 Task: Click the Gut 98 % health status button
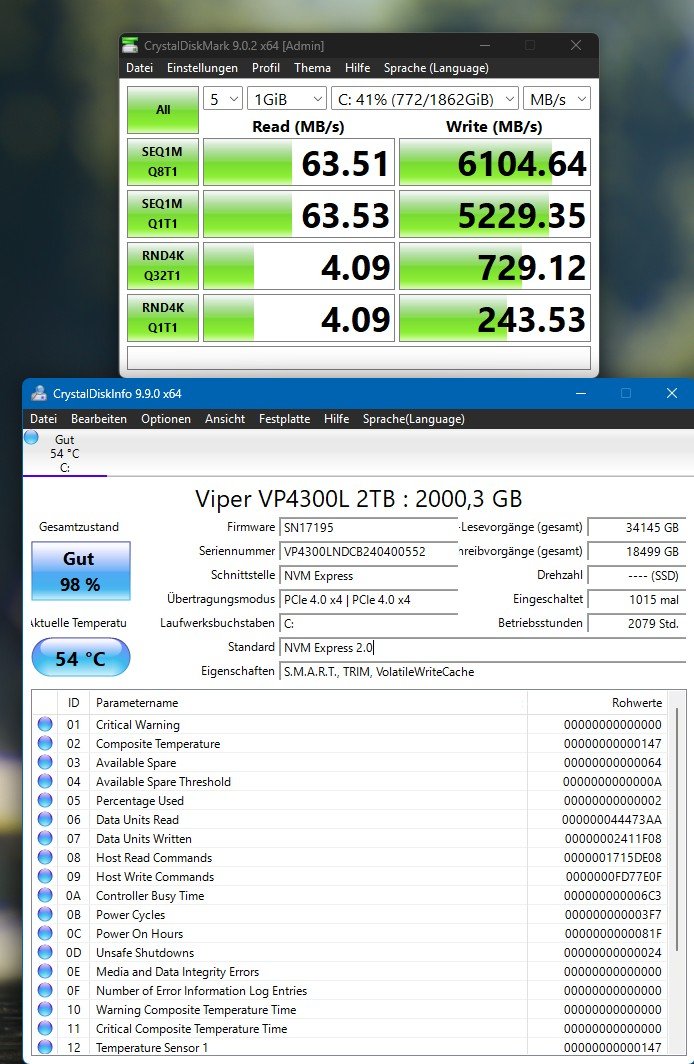[x=81, y=571]
